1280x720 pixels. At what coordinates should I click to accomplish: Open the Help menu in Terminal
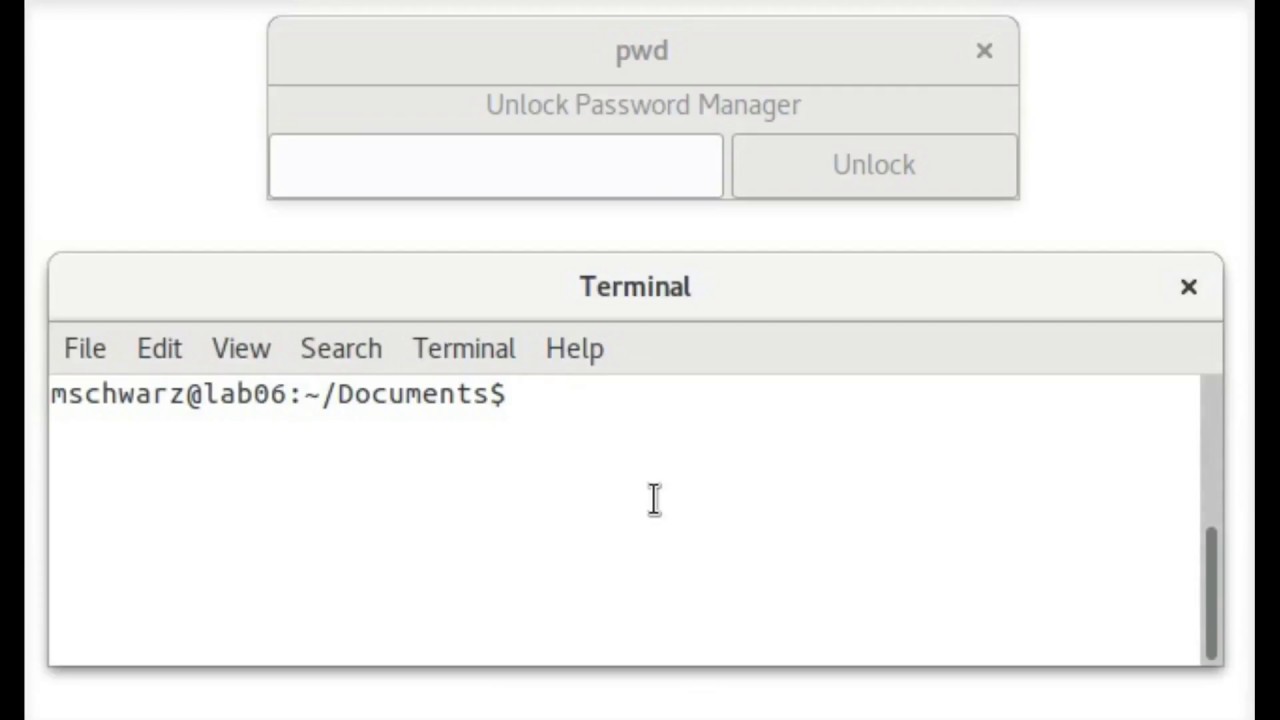coord(574,348)
